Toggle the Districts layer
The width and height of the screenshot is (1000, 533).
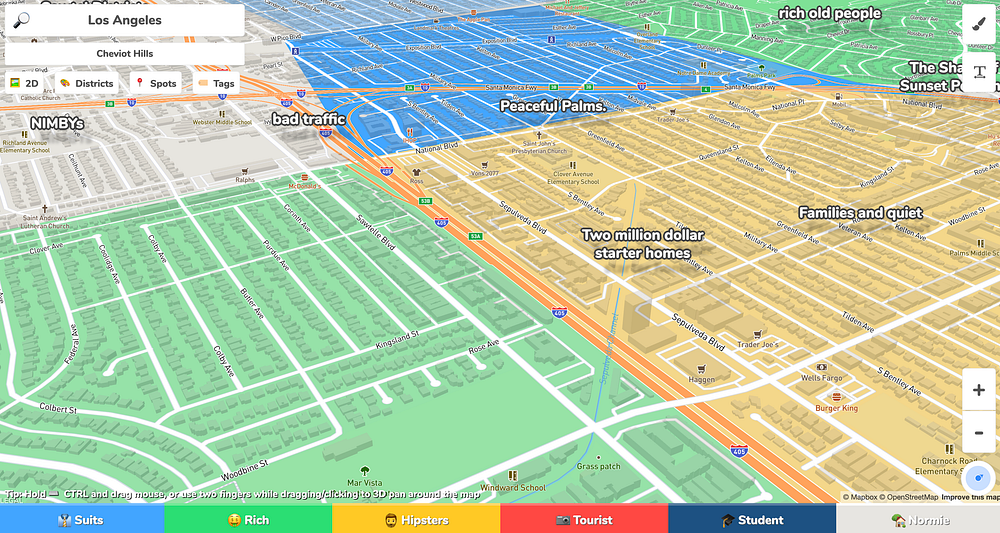point(87,84)
